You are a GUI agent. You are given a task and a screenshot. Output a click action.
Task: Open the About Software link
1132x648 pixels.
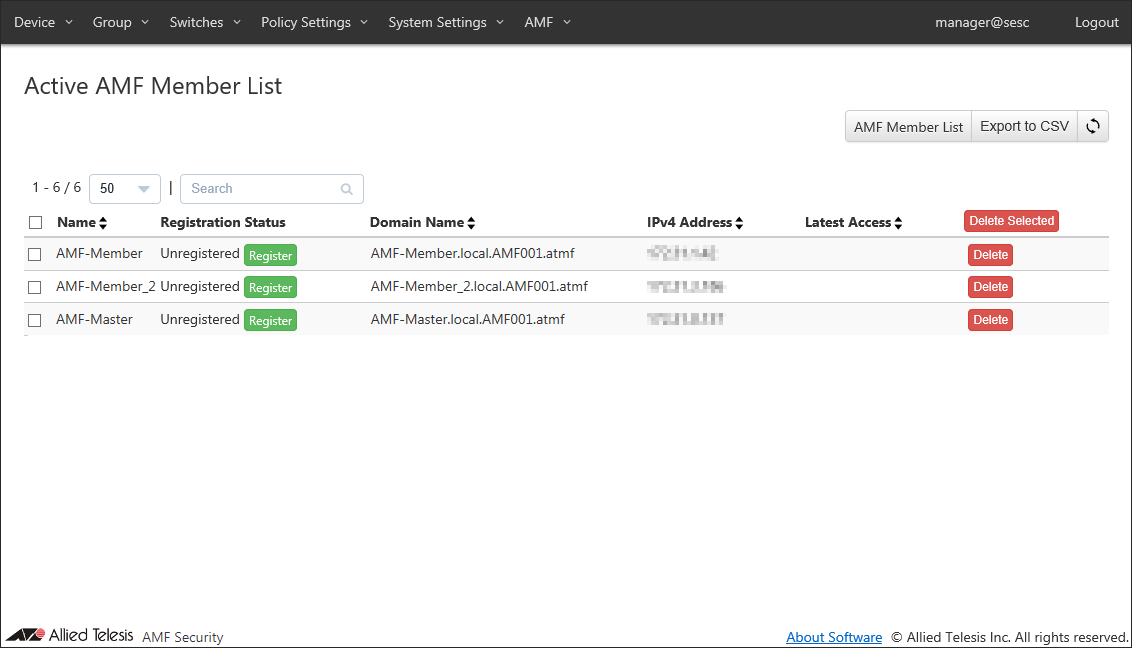[x=834, y=637]
